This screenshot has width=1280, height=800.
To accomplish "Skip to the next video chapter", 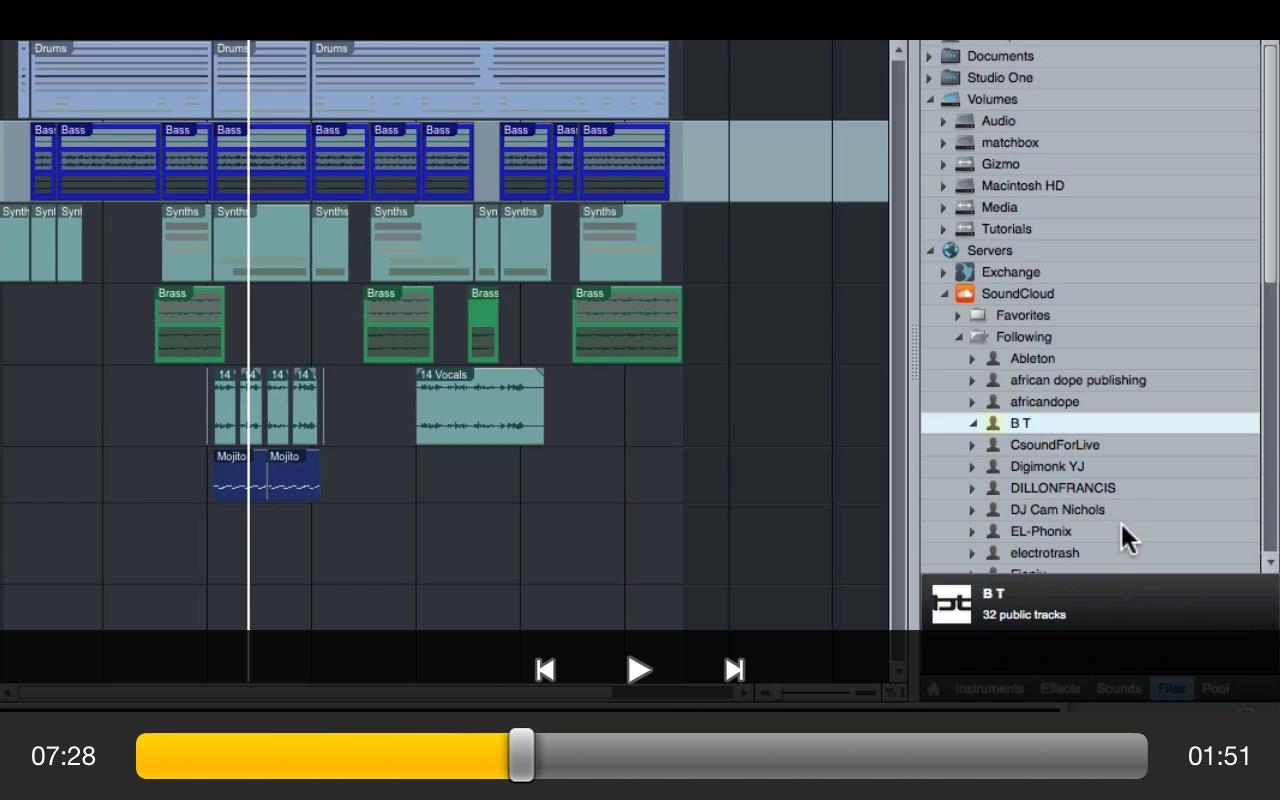I will (734, 670).
